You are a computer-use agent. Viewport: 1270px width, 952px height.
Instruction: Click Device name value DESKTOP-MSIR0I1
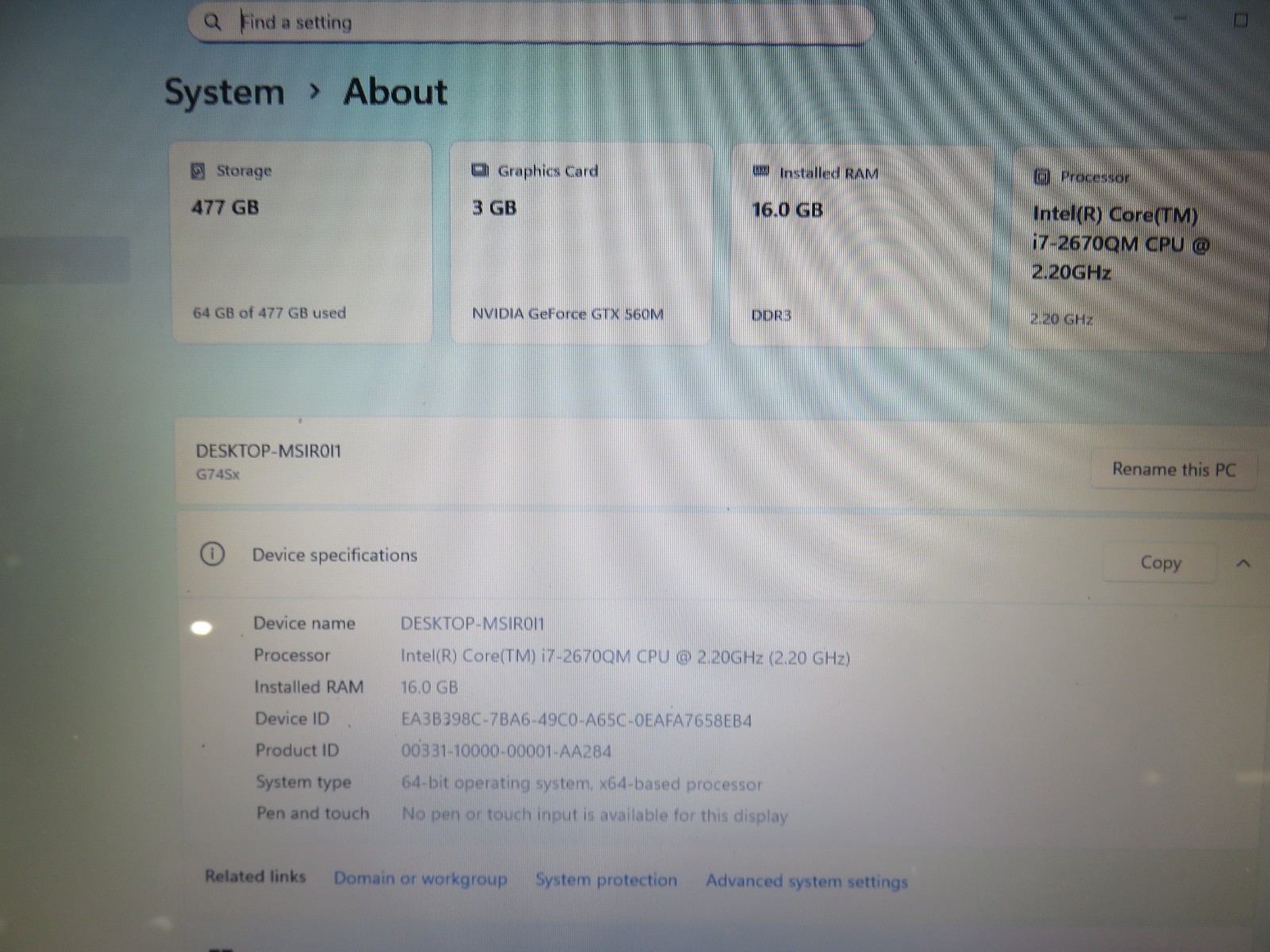[472, 624]
